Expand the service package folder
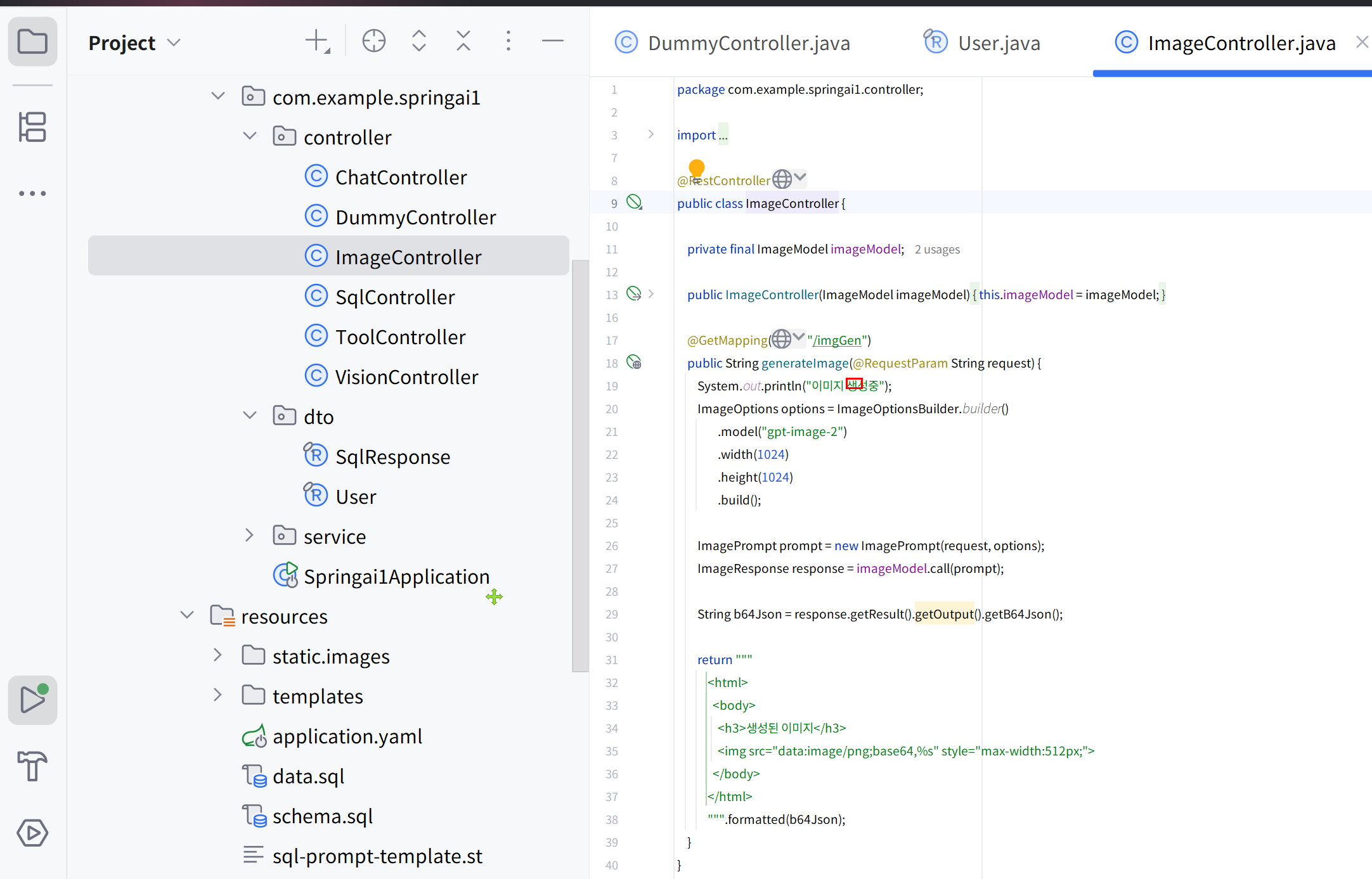 (x=250, y=536)
